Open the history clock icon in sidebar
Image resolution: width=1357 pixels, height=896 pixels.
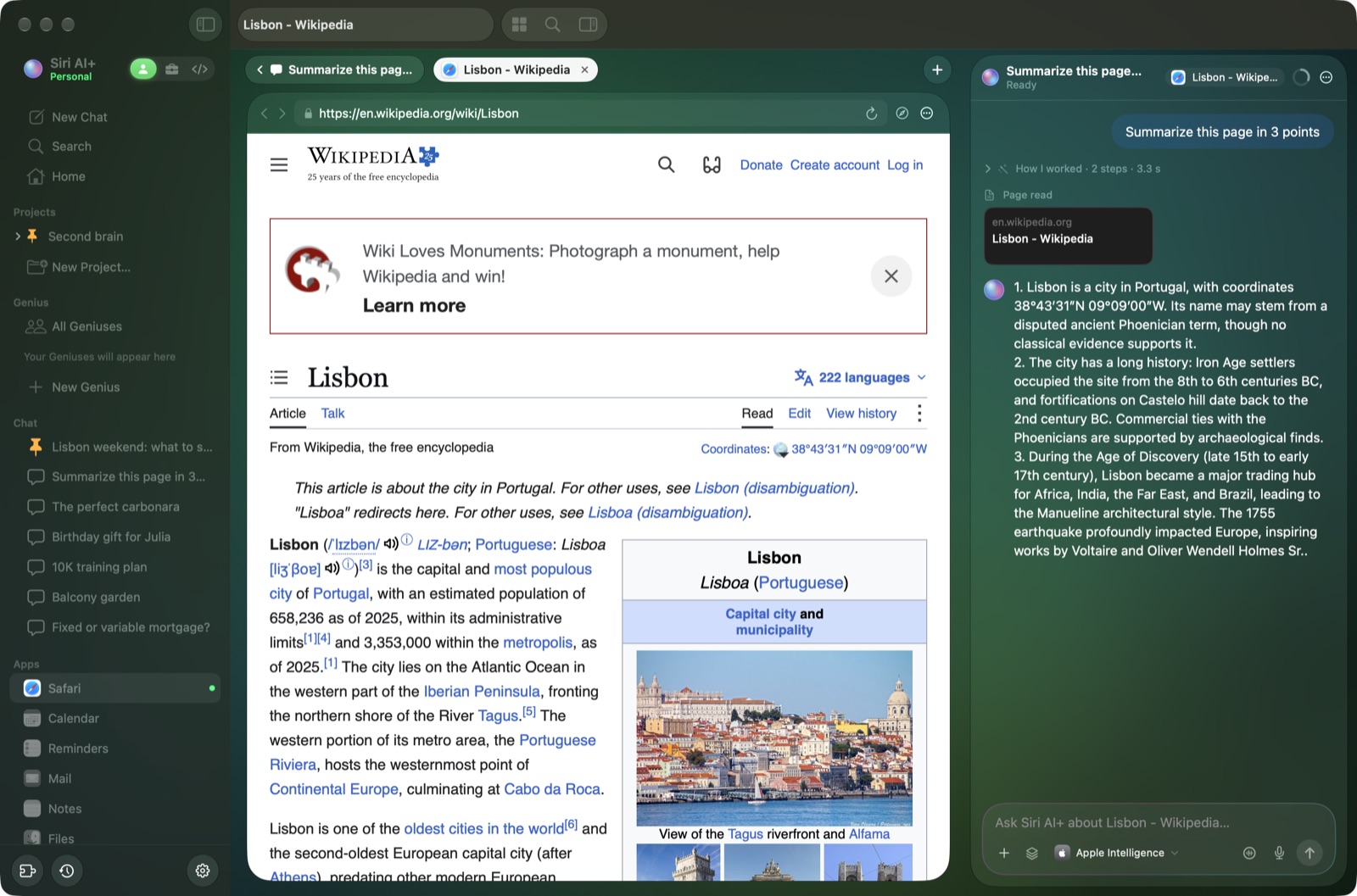coord(67,871)
